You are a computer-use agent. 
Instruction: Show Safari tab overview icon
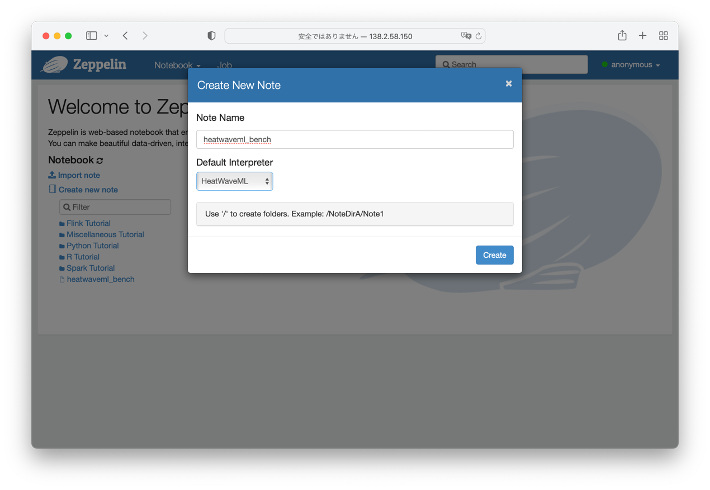(663, 36)
